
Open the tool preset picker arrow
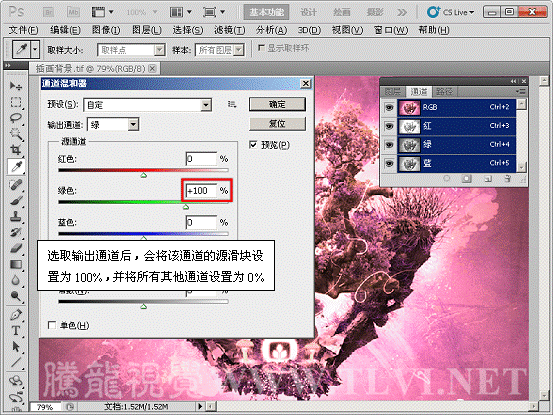(x=35, y=49)
